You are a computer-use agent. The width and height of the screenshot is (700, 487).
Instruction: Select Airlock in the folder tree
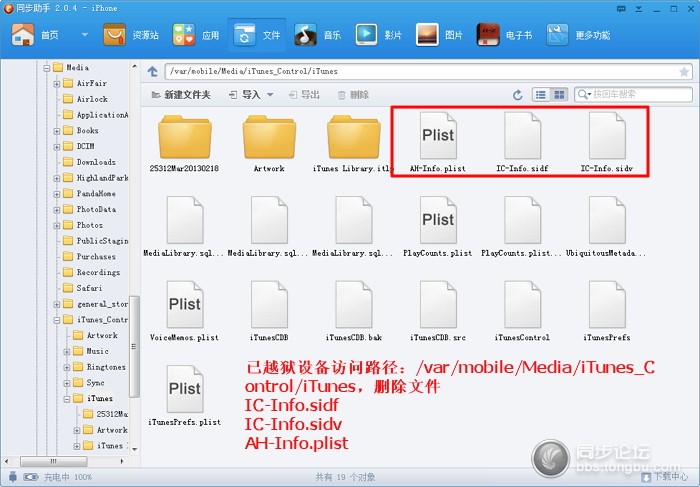85,99
